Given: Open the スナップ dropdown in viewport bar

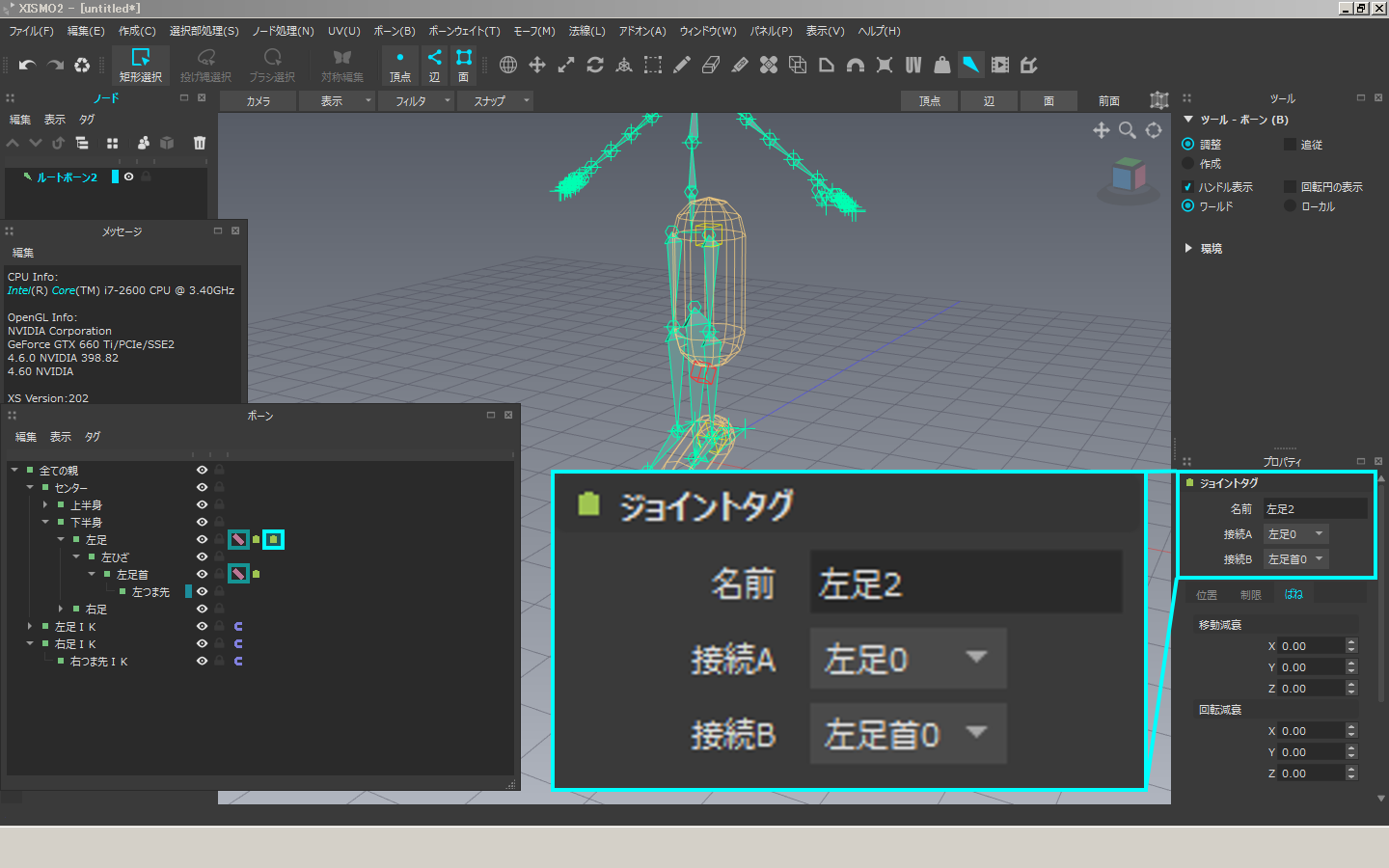Looking at the screenshot, I should point(496,100).
